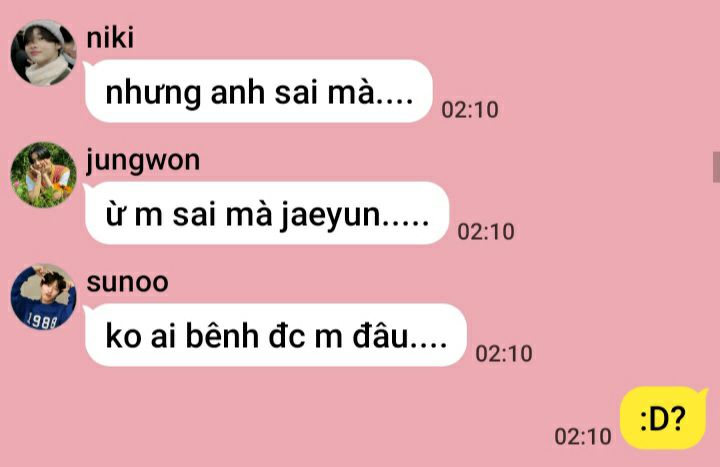Click the 02:10 timestamp beside sunoo's message

[x=504, y=354]
